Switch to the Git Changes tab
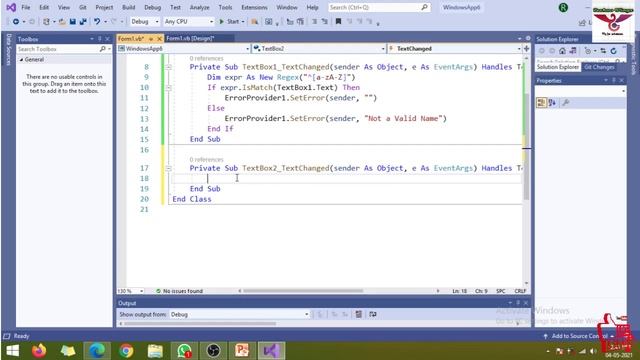The width and height of the screenshot is (640, 360). [x=599, y=67]
